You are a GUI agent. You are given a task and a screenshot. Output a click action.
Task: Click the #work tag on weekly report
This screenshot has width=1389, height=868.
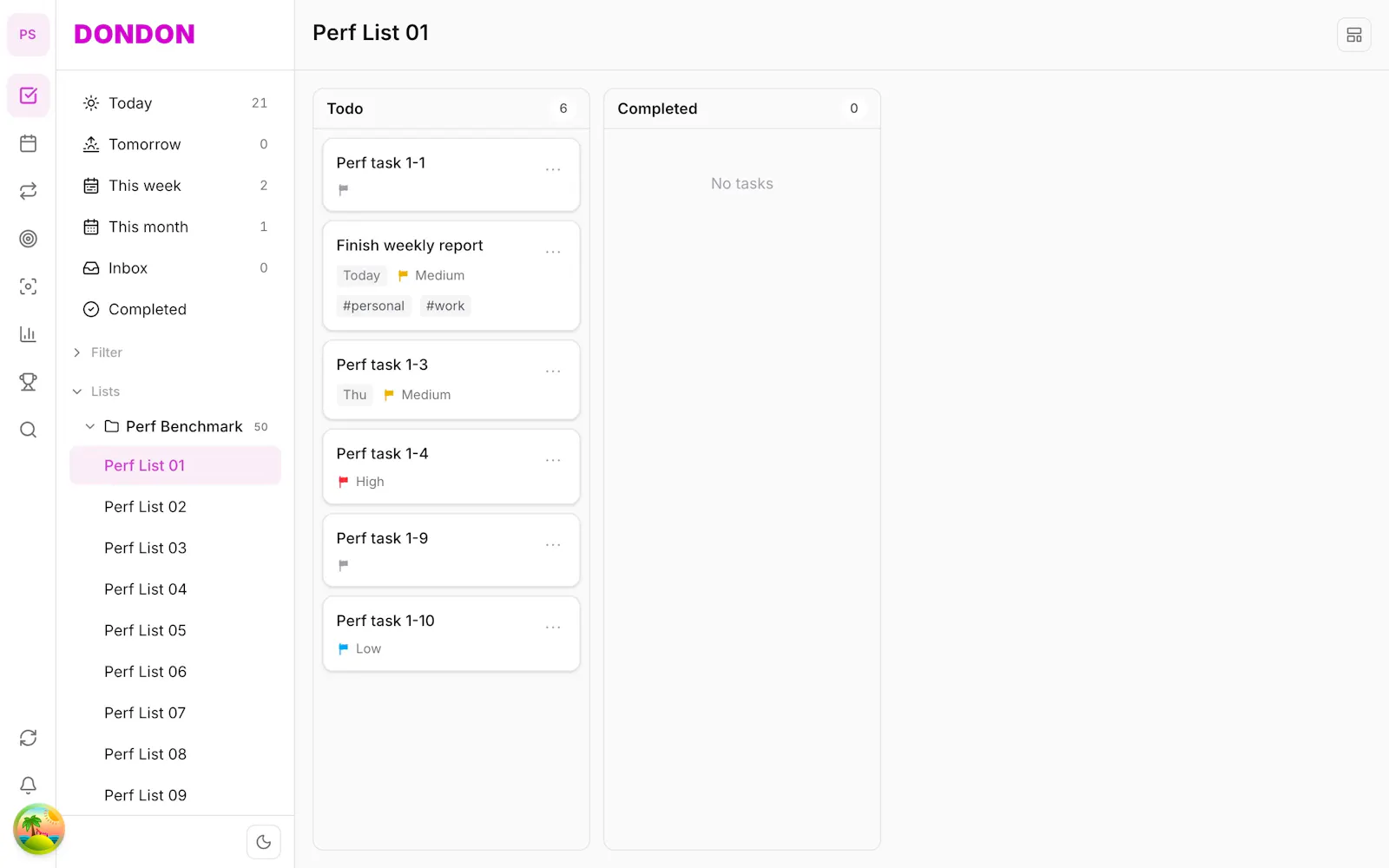[x=445, y=306]
